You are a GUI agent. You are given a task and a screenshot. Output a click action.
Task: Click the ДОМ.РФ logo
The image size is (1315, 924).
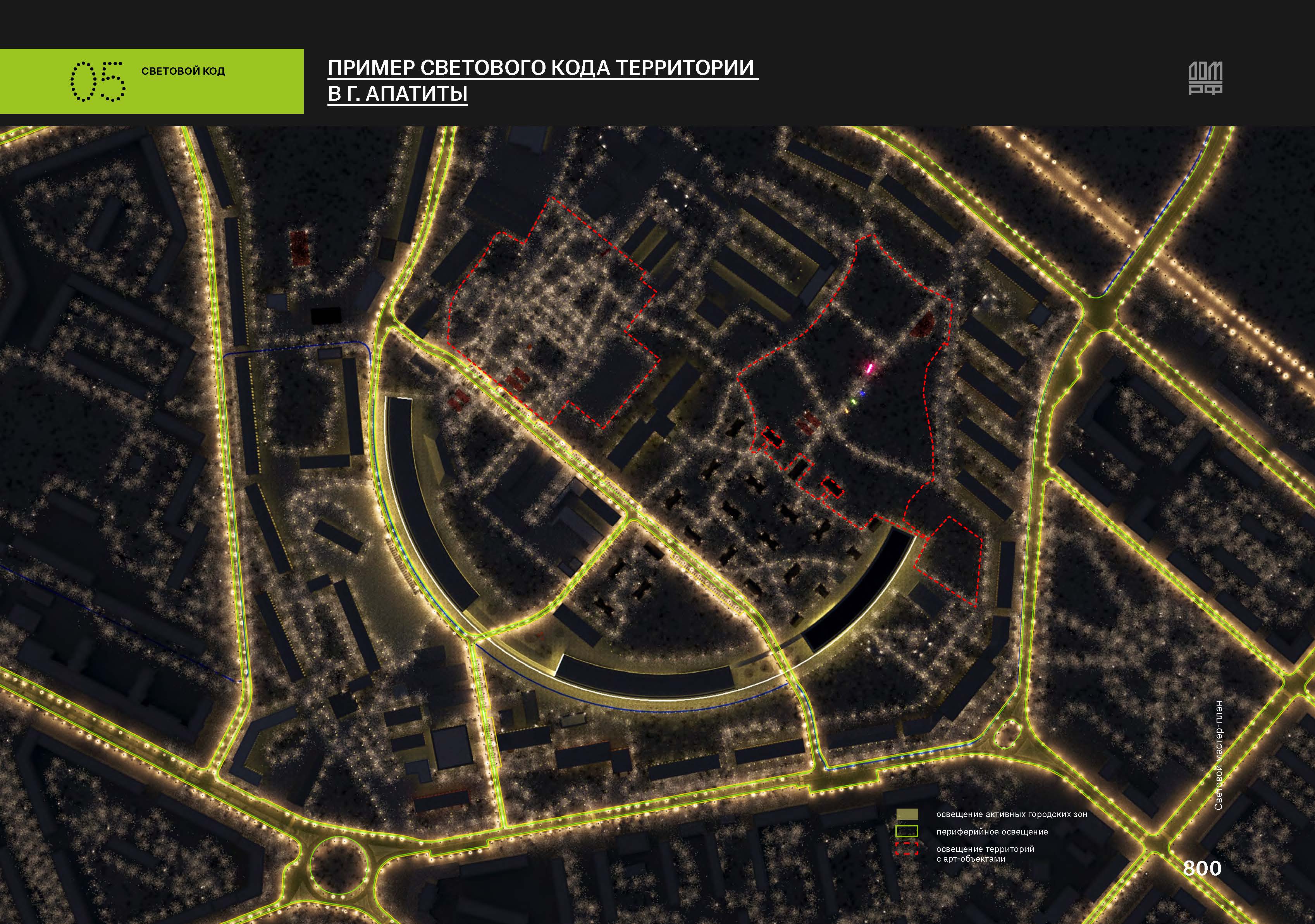click(x=1205, y=79)
